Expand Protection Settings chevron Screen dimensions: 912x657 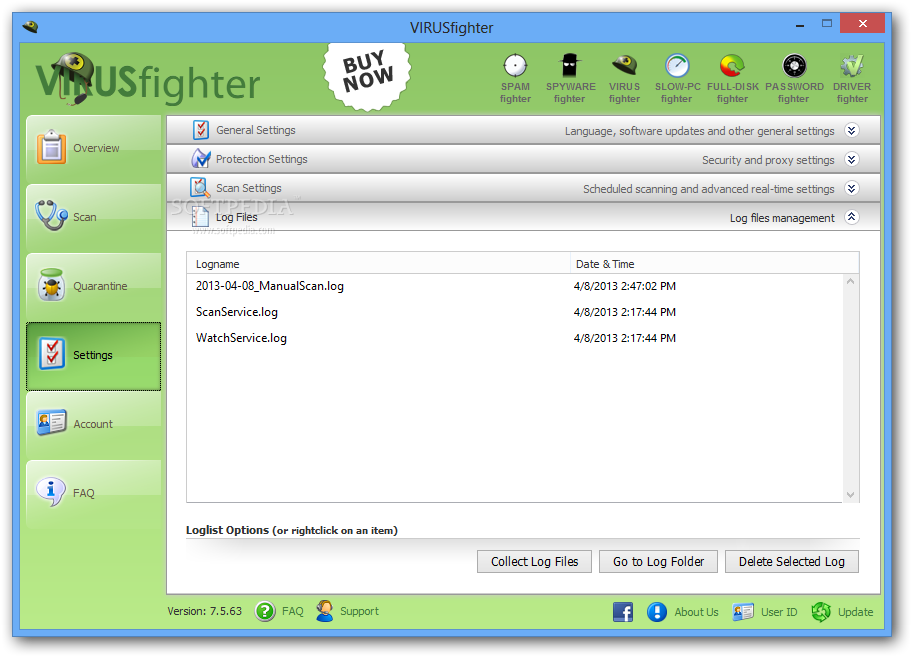pos(852,159)
